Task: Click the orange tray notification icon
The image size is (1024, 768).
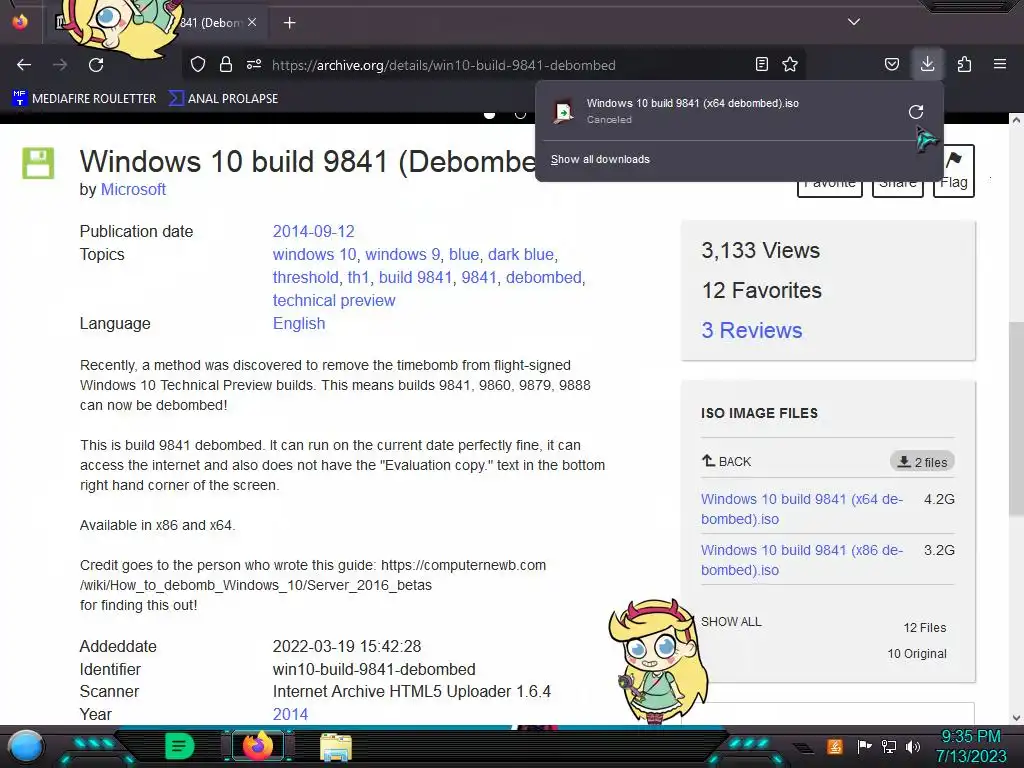Action: coord(835,746)
